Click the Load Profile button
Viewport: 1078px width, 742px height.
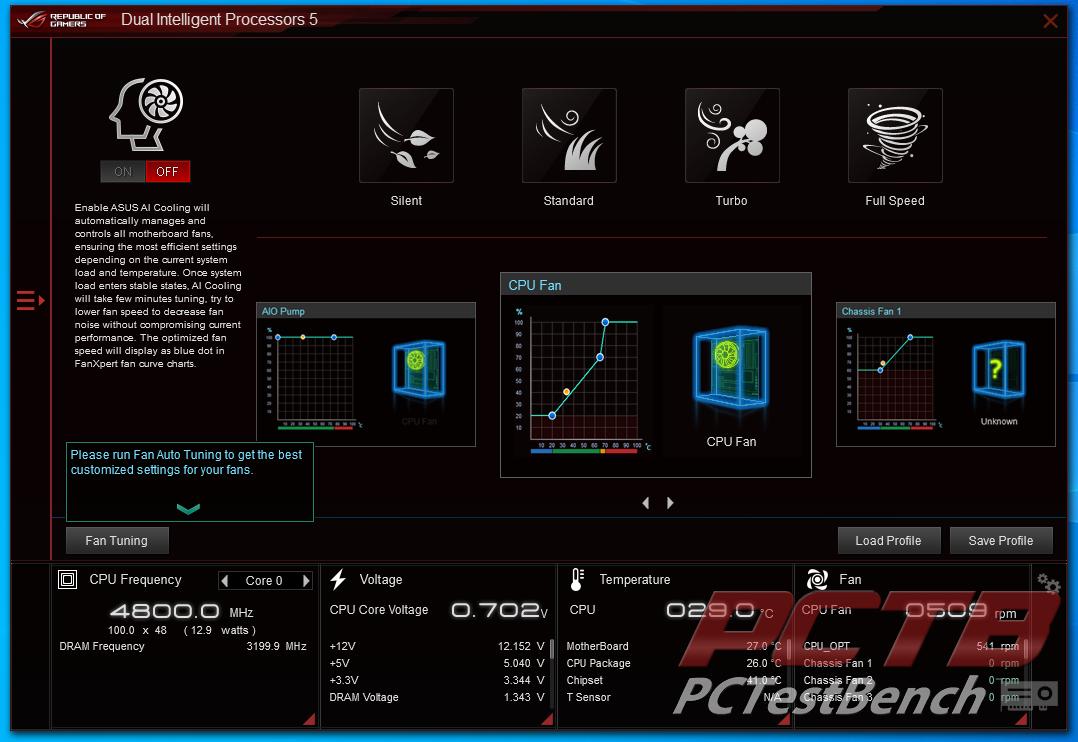pyautogui.click(x=888, y=541)
